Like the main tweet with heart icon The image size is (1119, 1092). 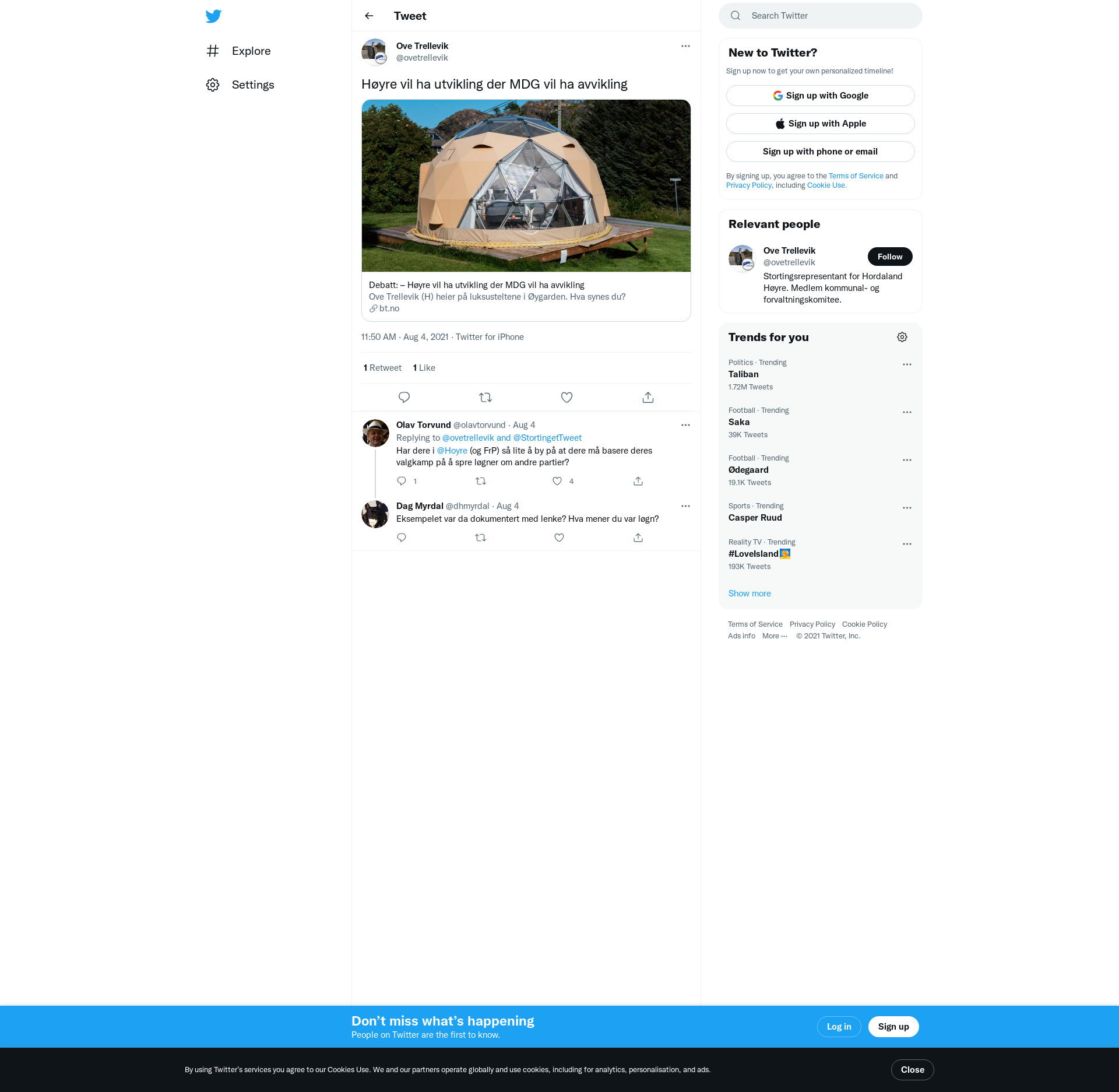pyautogui.click(x=566, y=398)
